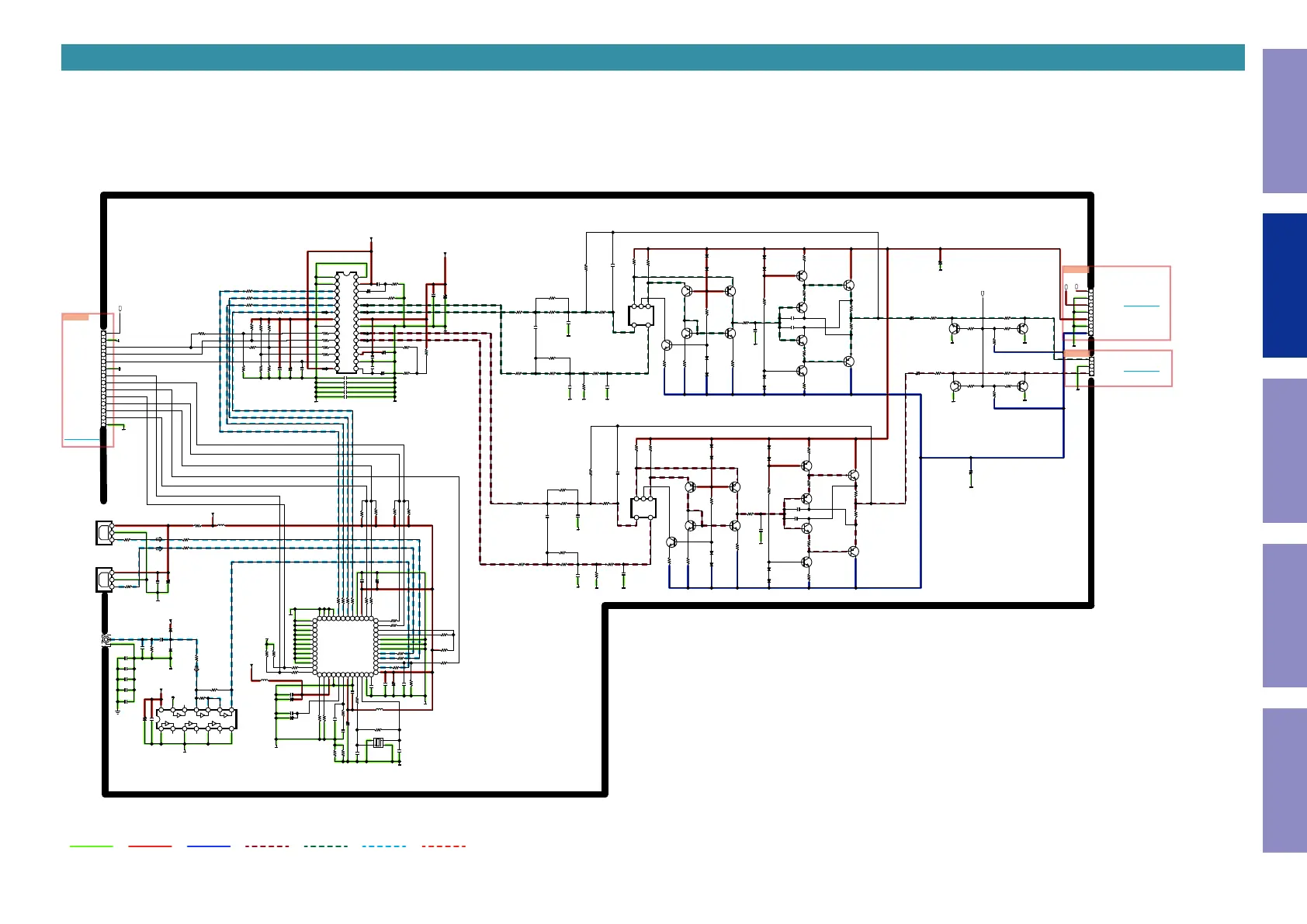Image resolution: width=1307 pixels, height=924 pixels.
Task: Click the dashed maroon legend line
Action: click(267, 846)
